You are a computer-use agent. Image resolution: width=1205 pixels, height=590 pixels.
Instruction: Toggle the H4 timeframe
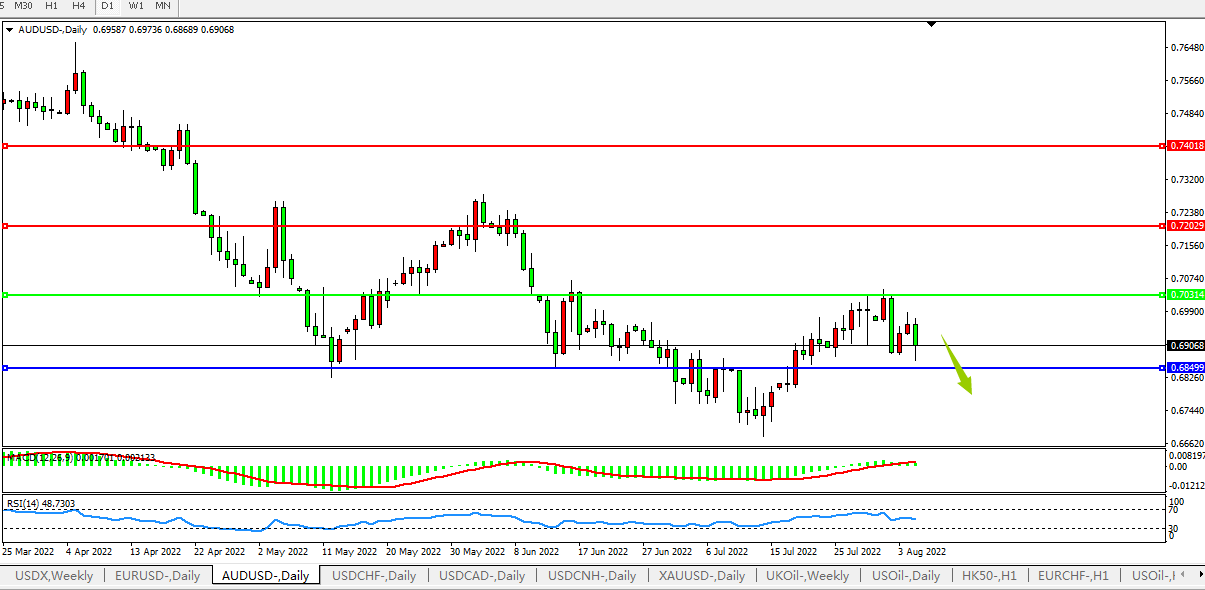tap(78, 6)
